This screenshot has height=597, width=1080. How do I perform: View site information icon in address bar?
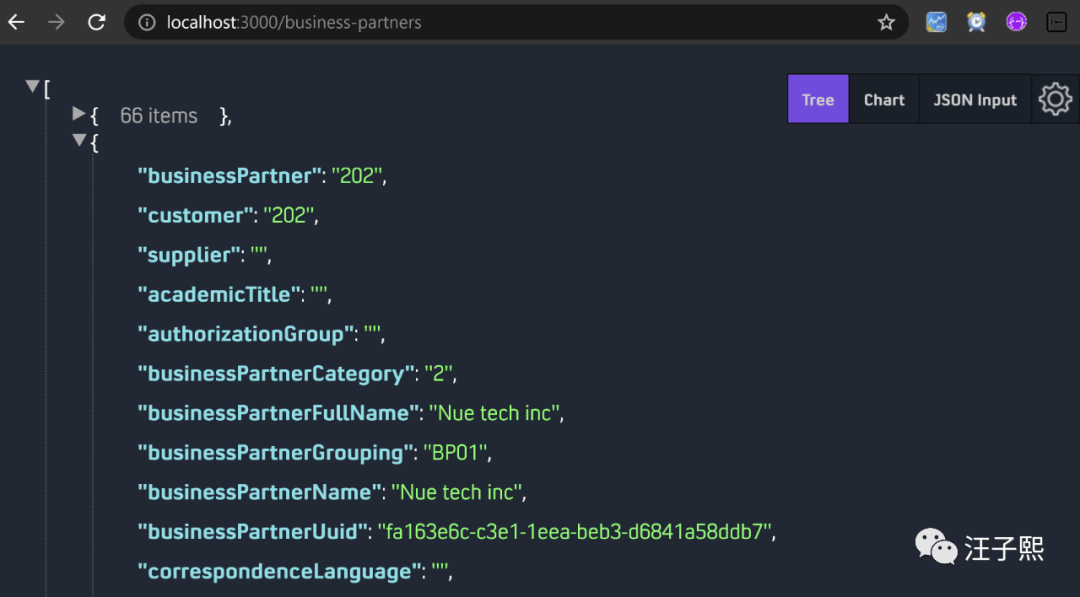pos(146,22)
